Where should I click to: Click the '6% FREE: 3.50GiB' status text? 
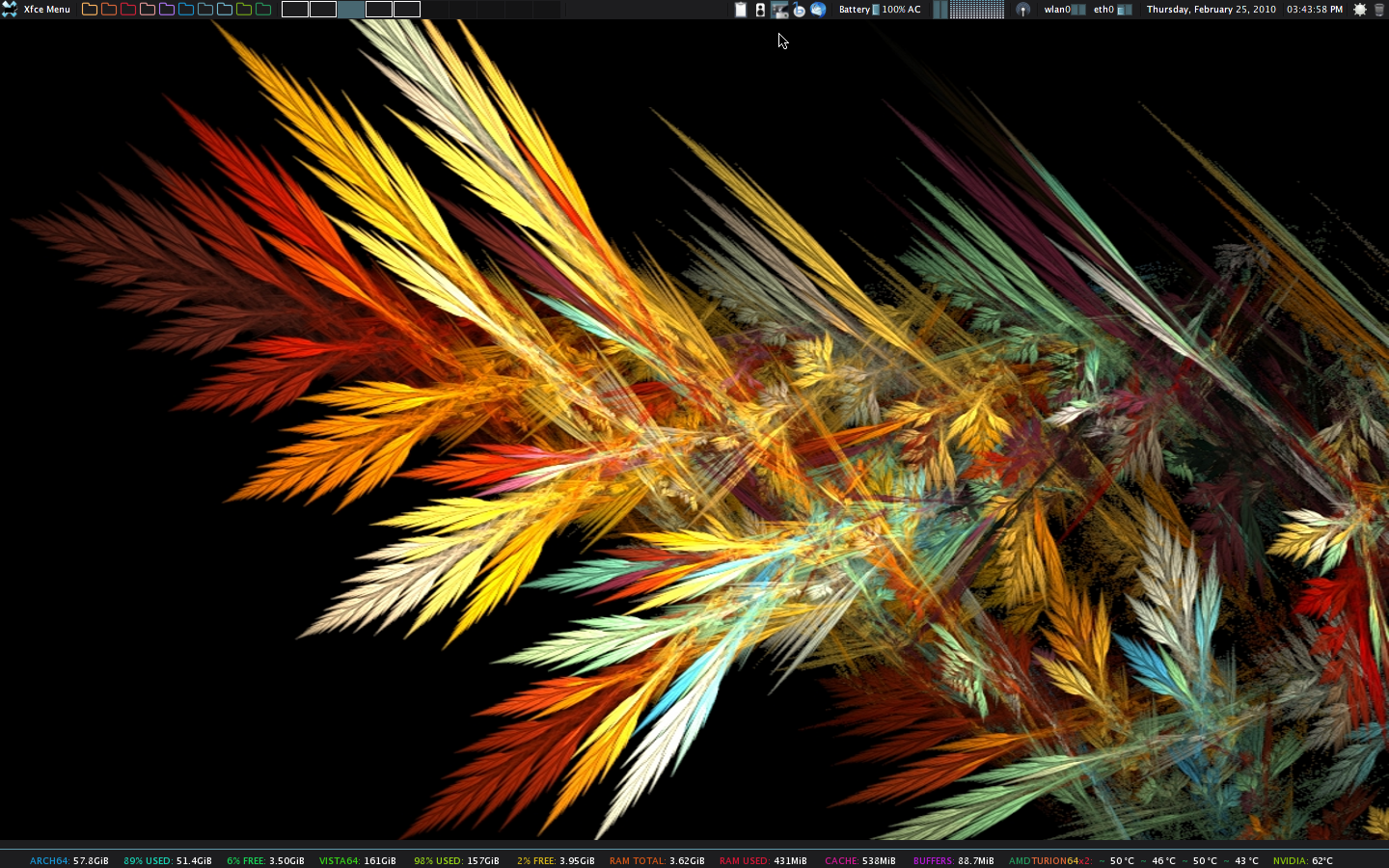265,860
